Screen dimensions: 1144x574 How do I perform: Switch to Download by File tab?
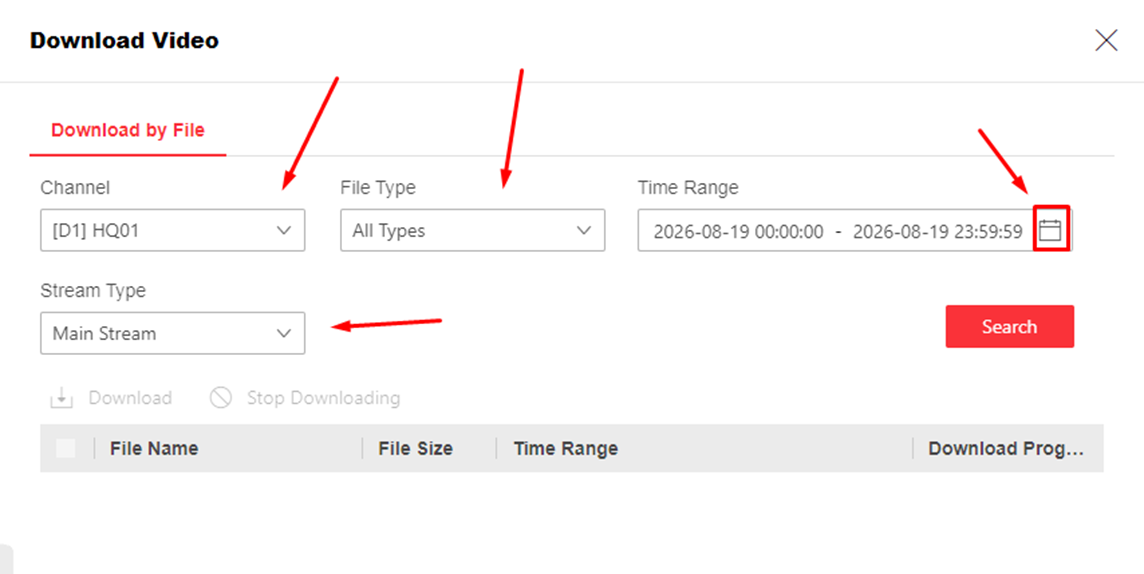pos(128,131)
